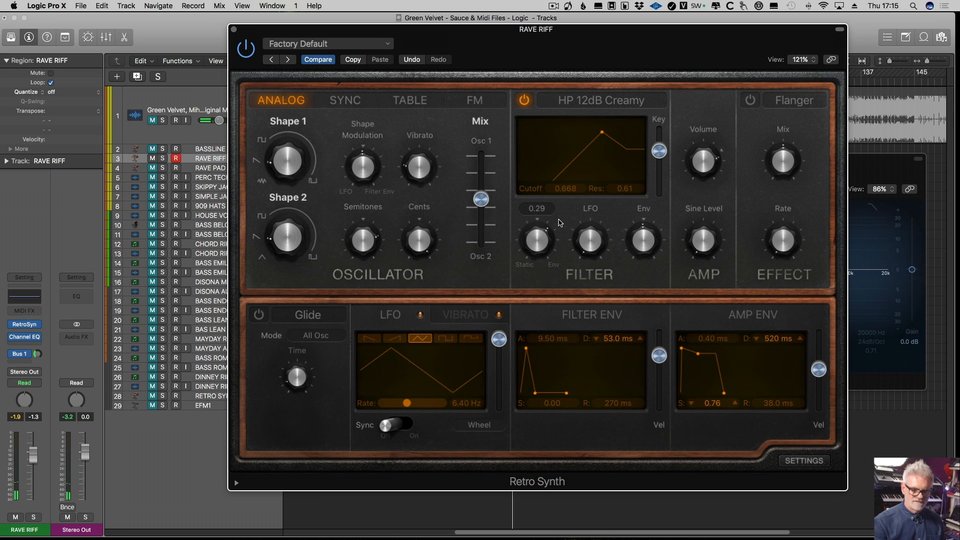The height and width of the screenshot is (540, 960).
Task: Toggle Loop checkbox in Region inspector
Action: pyautogui.click(x=51, y=82)
